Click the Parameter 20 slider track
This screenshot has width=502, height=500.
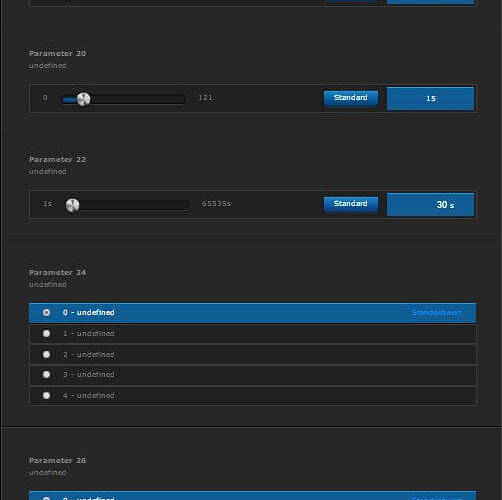coord(123,99)
